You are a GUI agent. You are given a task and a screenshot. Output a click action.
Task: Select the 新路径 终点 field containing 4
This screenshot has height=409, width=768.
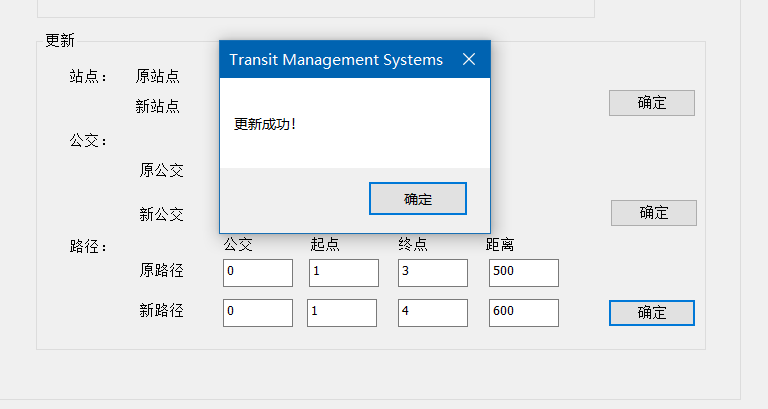(x=432, y=313)
